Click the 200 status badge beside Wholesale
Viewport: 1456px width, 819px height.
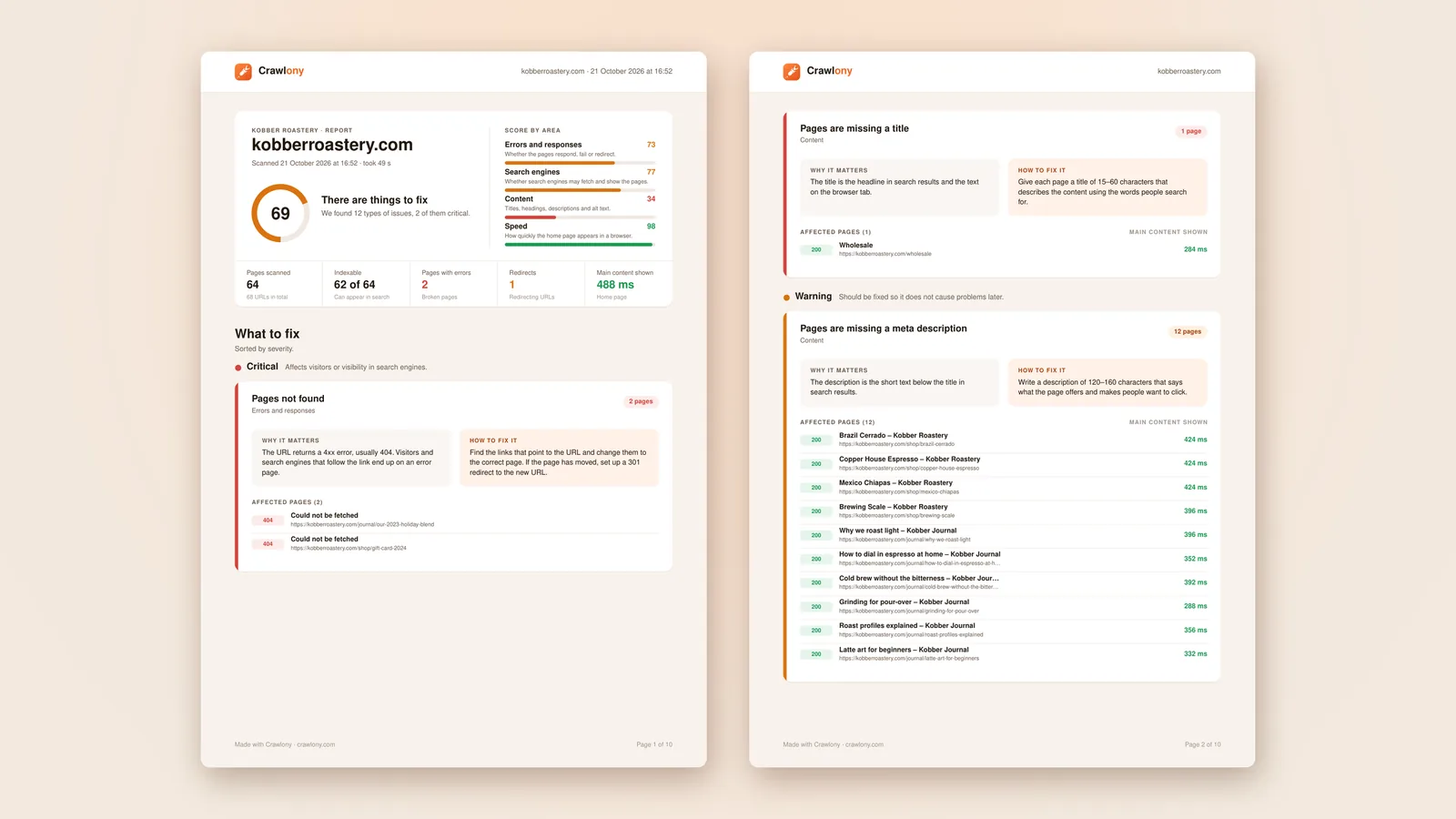click(816, 249)
